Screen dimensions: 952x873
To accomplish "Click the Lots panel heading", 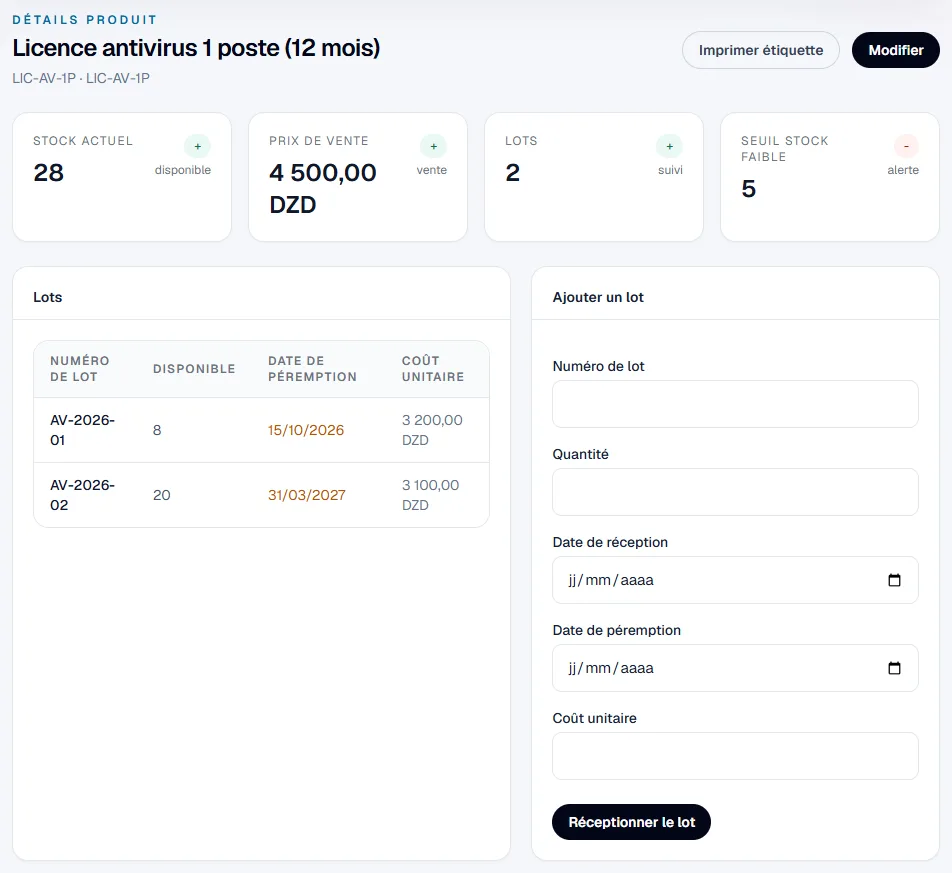I will click(47, 297).
